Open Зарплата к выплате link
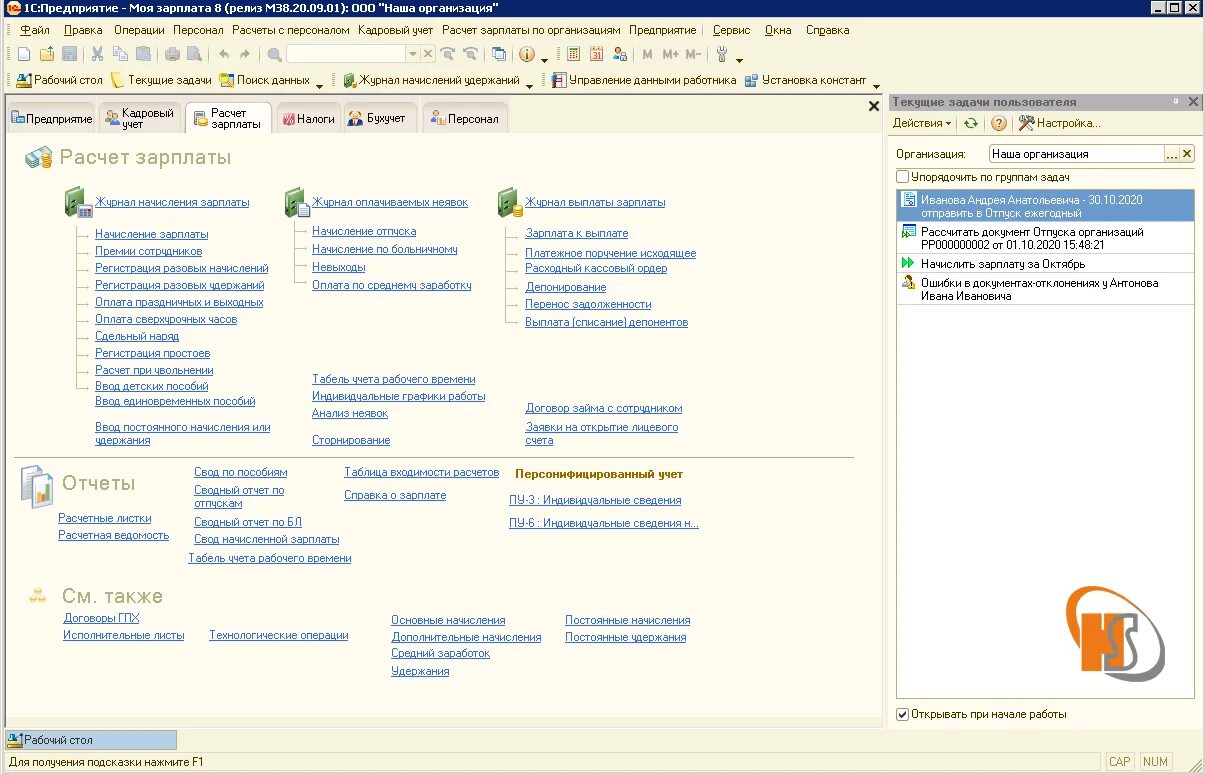This screenshot has width=1205, height=774. tap(577, 233)
